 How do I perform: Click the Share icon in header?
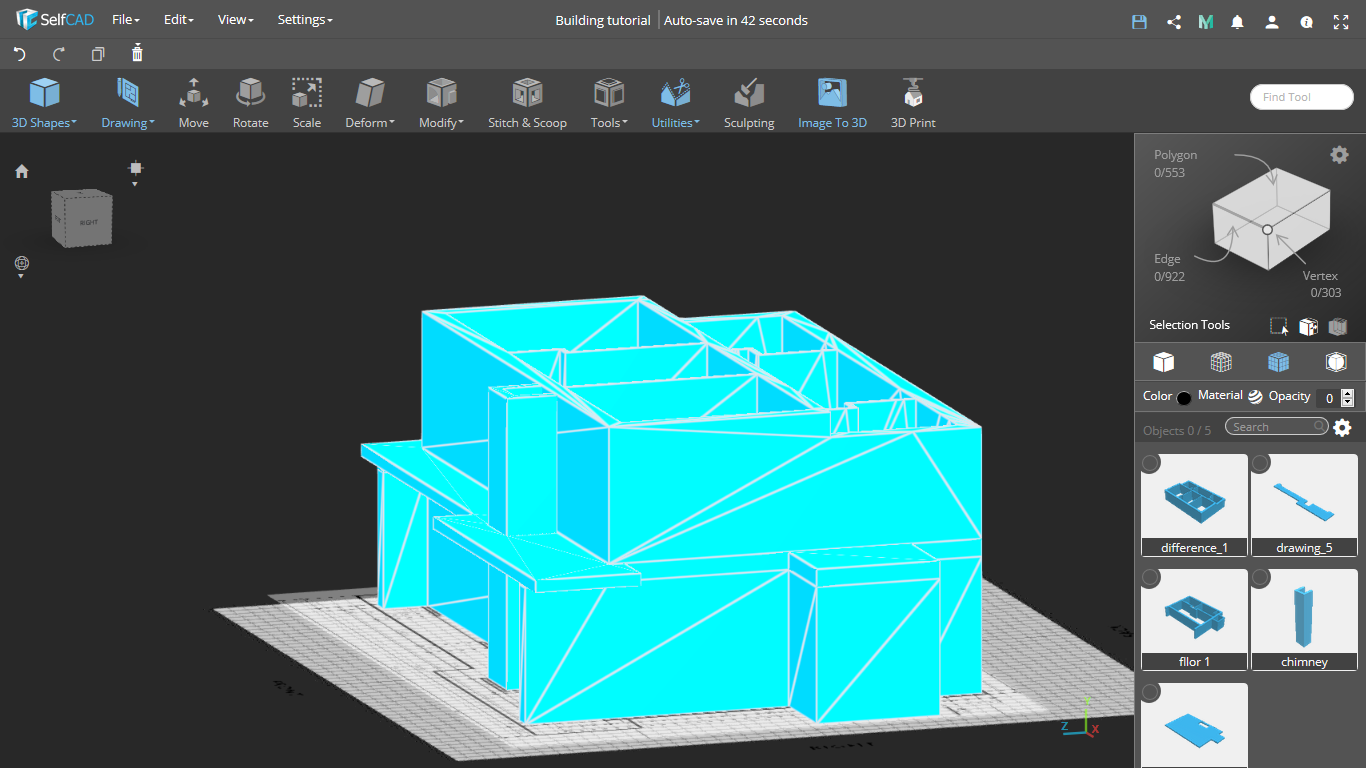[x=1174, y=21]
